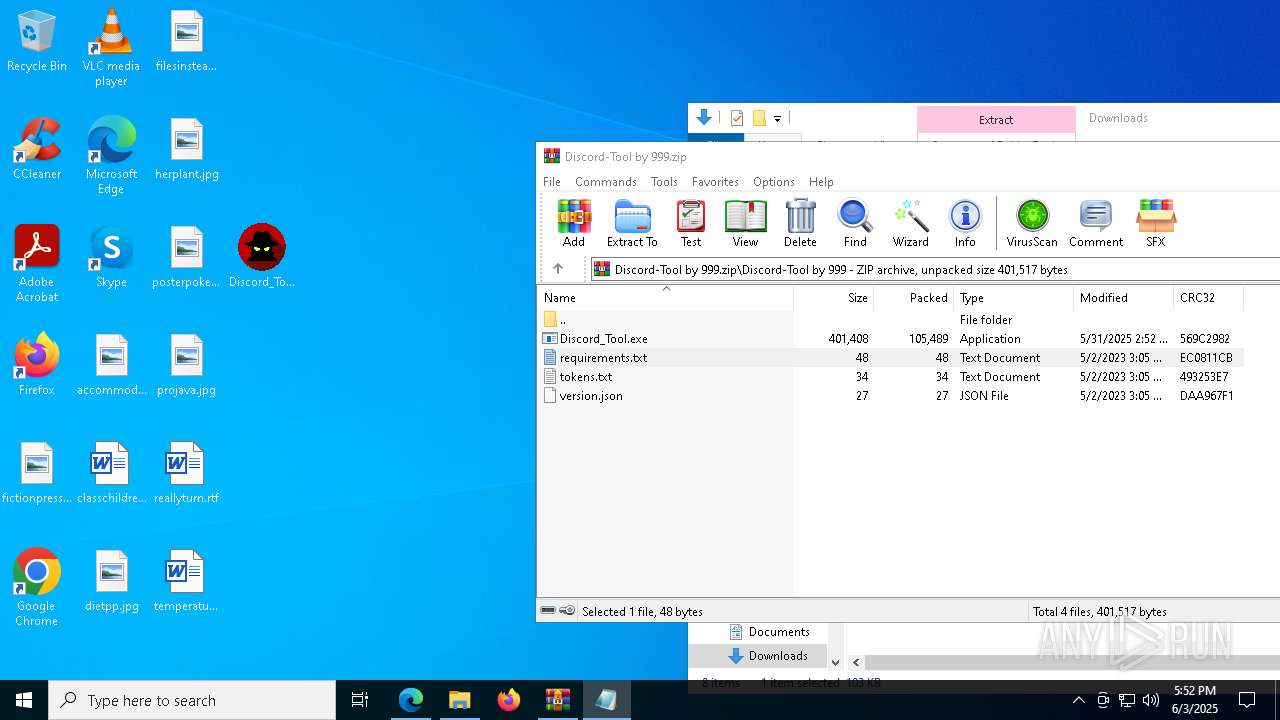
Task: Run the VirusScan toolbar icon
Action: 1032,223
